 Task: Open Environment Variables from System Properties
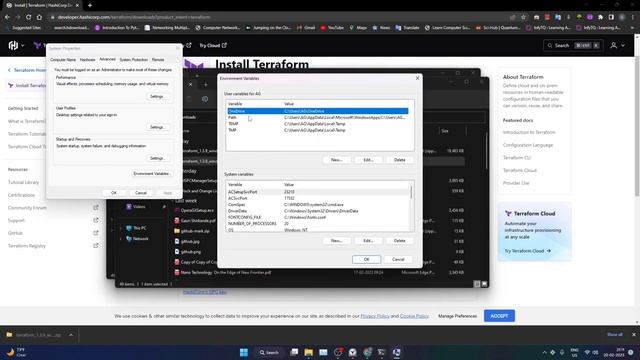point(151,173)
